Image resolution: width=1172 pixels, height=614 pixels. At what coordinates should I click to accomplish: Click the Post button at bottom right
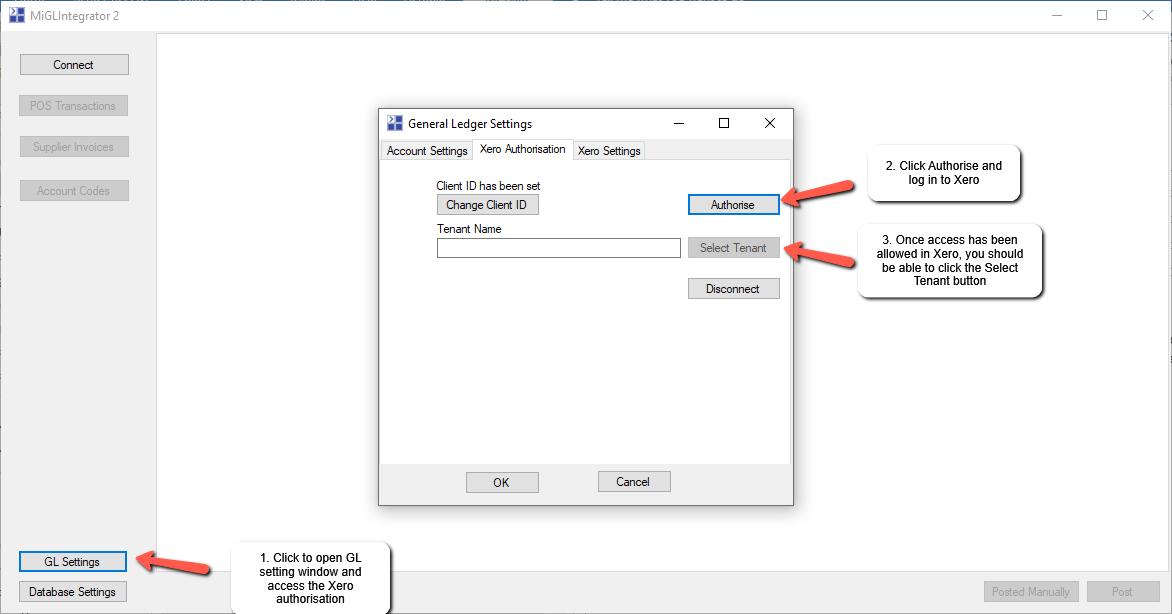tap(1123, 592)
